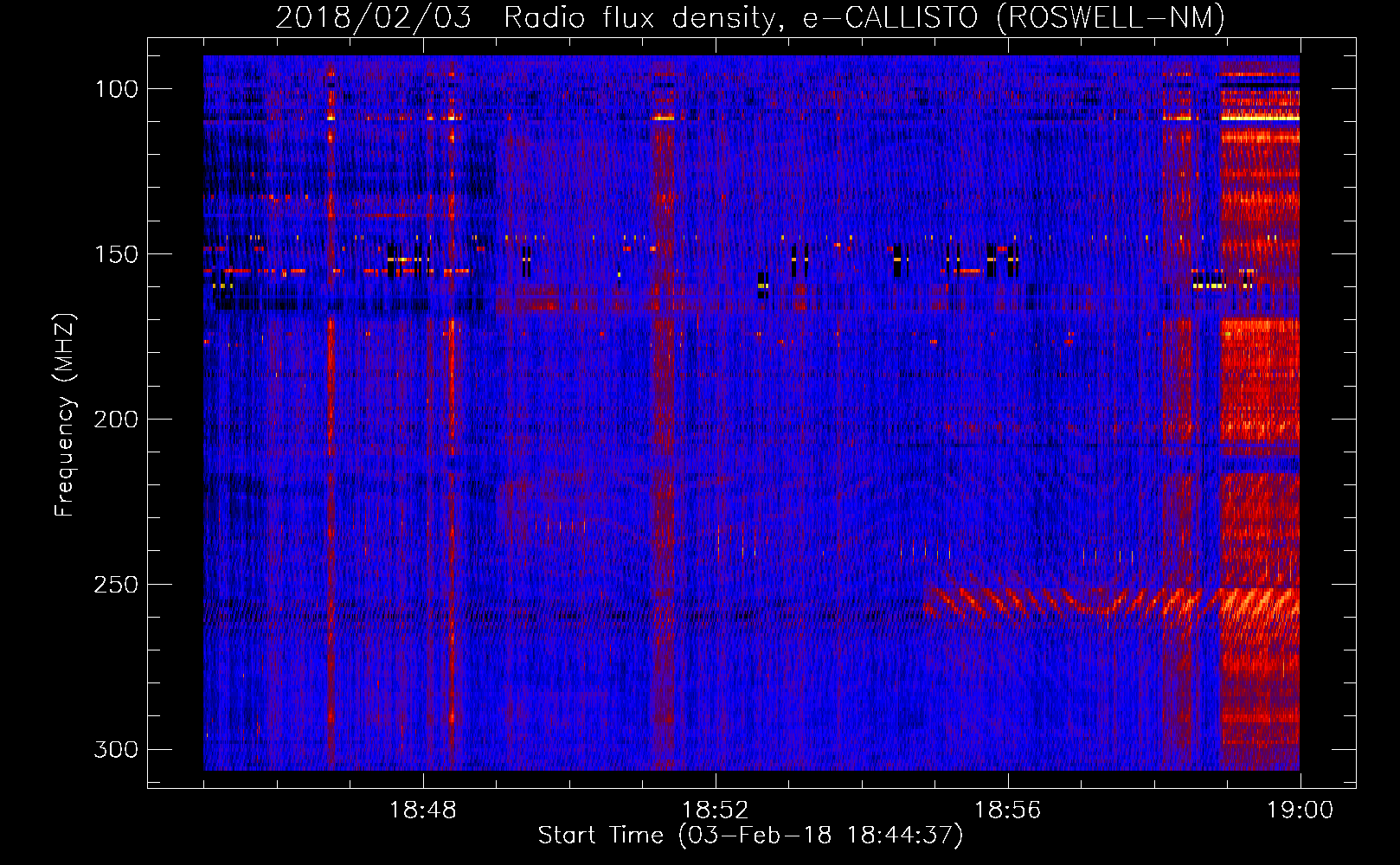Screen dimensions: 1400x865
Task: Click the 100 frequency tick label
Action: click(116, 89)
